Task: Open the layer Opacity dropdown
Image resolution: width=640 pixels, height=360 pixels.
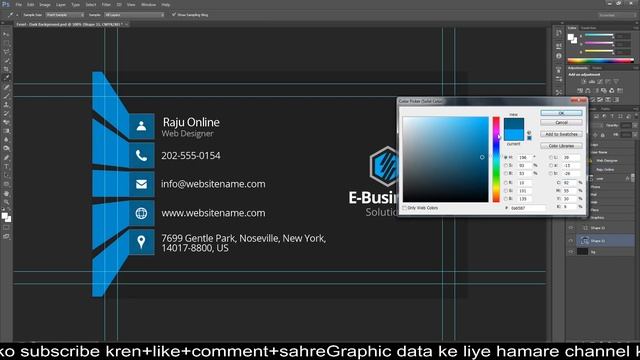Action: coord(634,126)
